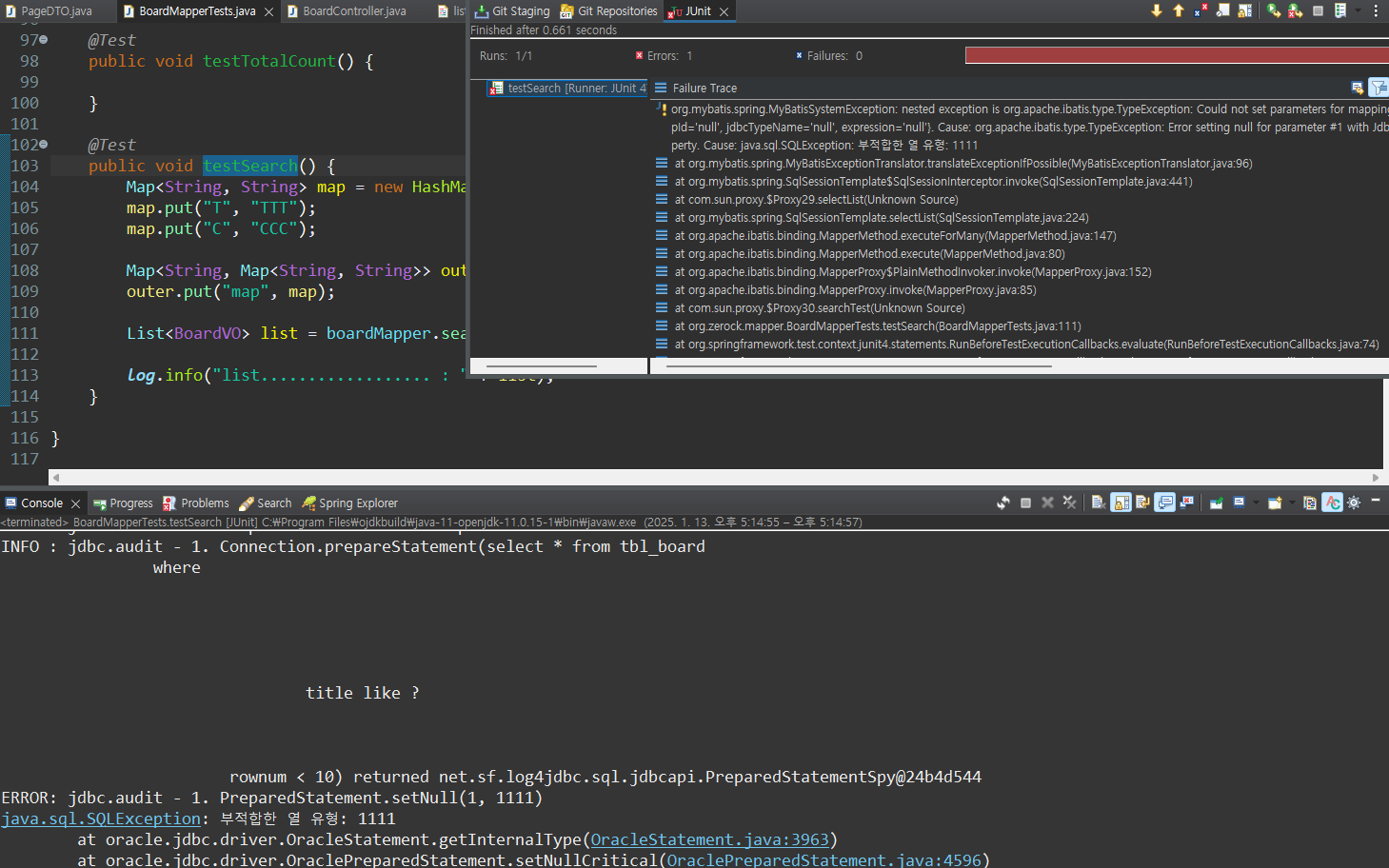Screen dimensions: 1389x868
Task: Relaunch icon in Console toolbar
Action: (x=1003, y=503)
